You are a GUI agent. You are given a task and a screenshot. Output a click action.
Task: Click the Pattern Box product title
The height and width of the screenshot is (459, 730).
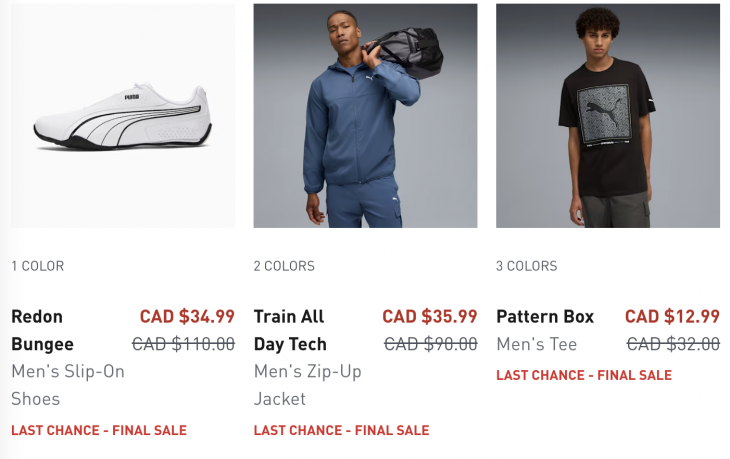(545, 317)
